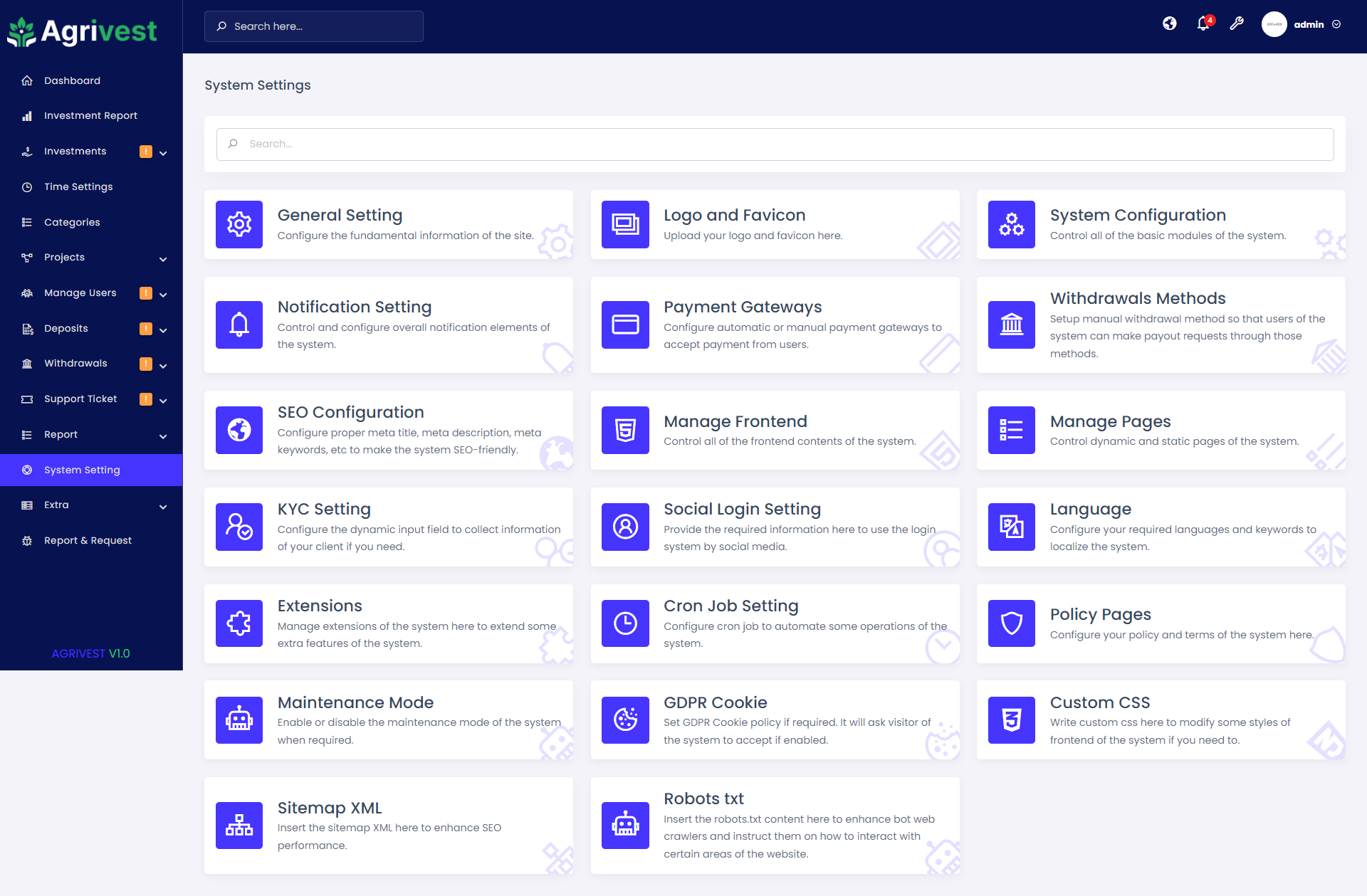Open the Robots txt configuration card

coord(775,825)
